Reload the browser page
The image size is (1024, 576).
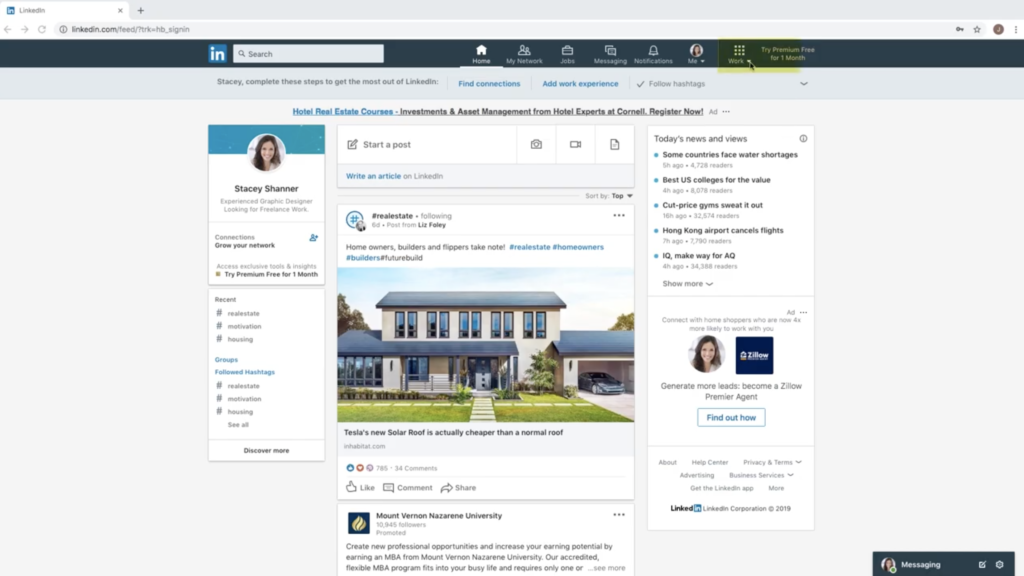[42, 29]
